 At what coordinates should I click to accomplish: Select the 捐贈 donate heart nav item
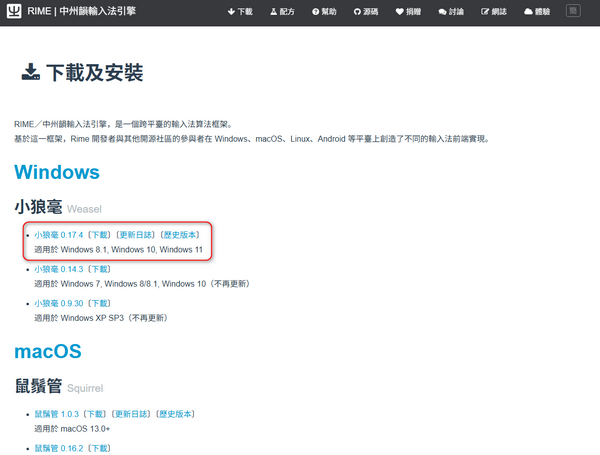pos(408,12)
